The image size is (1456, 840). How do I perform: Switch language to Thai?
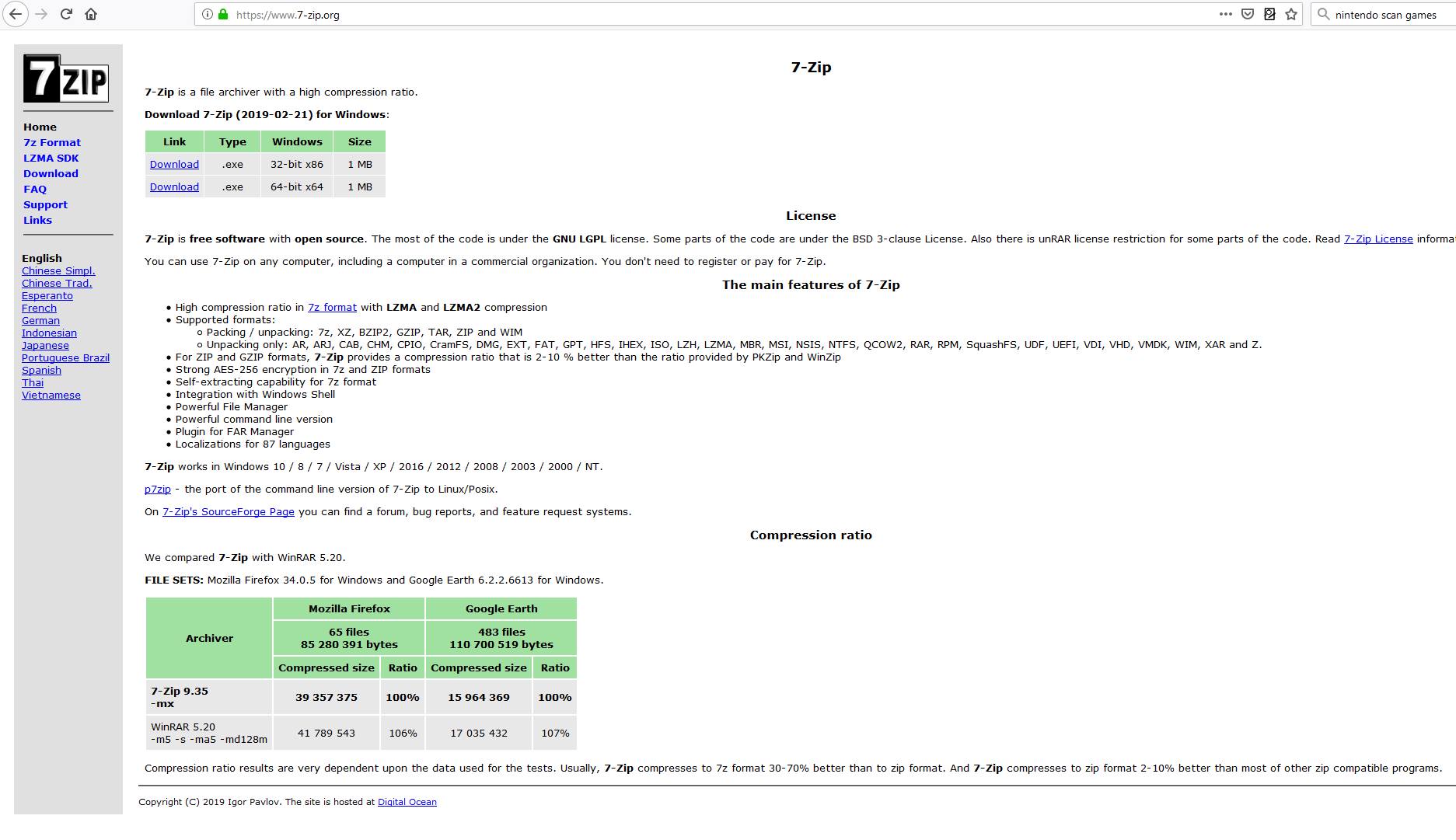pos(33,382)
